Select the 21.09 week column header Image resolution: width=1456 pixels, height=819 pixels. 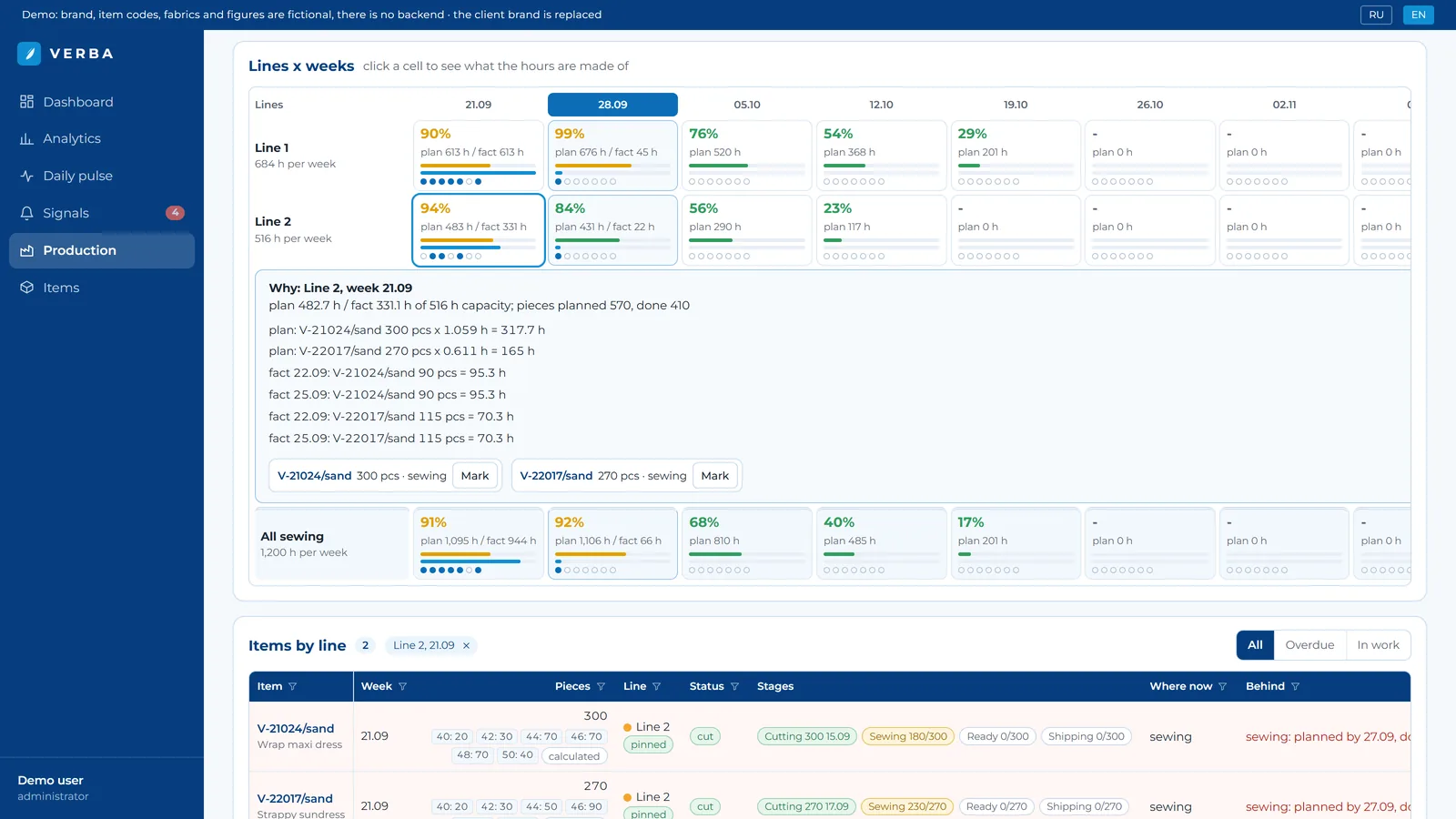(x=479, y=105)
